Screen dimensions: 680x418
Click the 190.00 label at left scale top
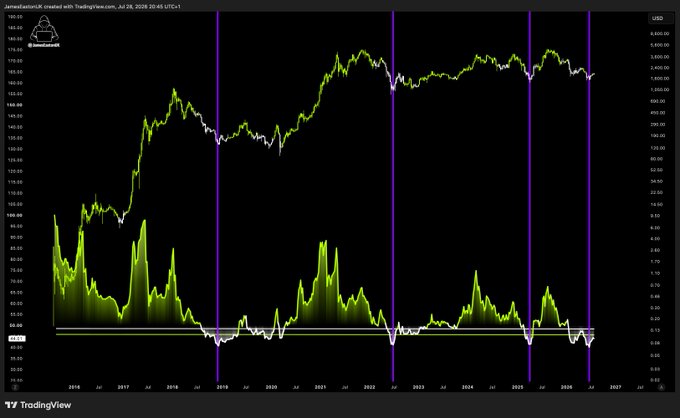15,16
